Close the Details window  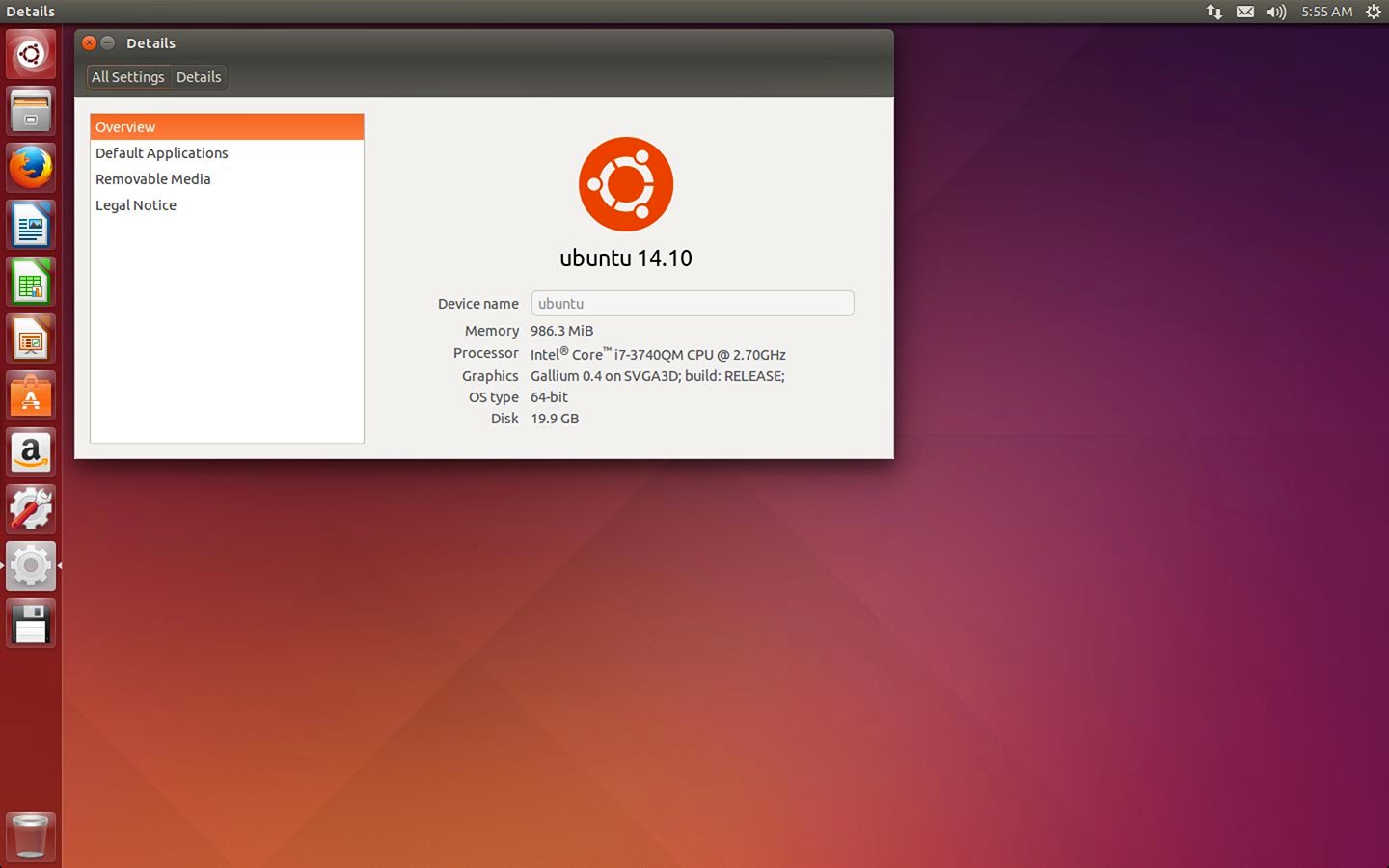pos(89,42)
